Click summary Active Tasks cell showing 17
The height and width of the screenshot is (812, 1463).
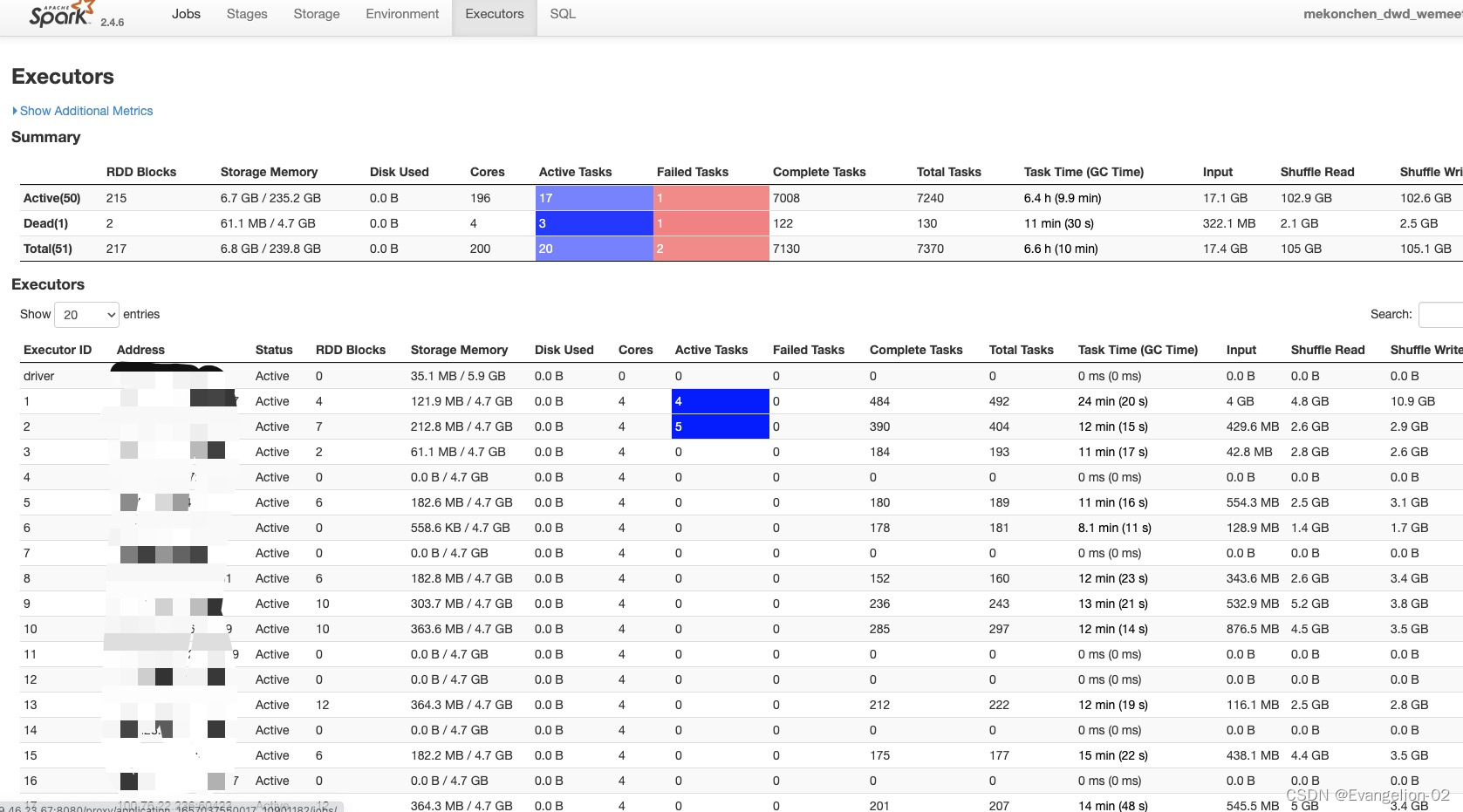594,198
